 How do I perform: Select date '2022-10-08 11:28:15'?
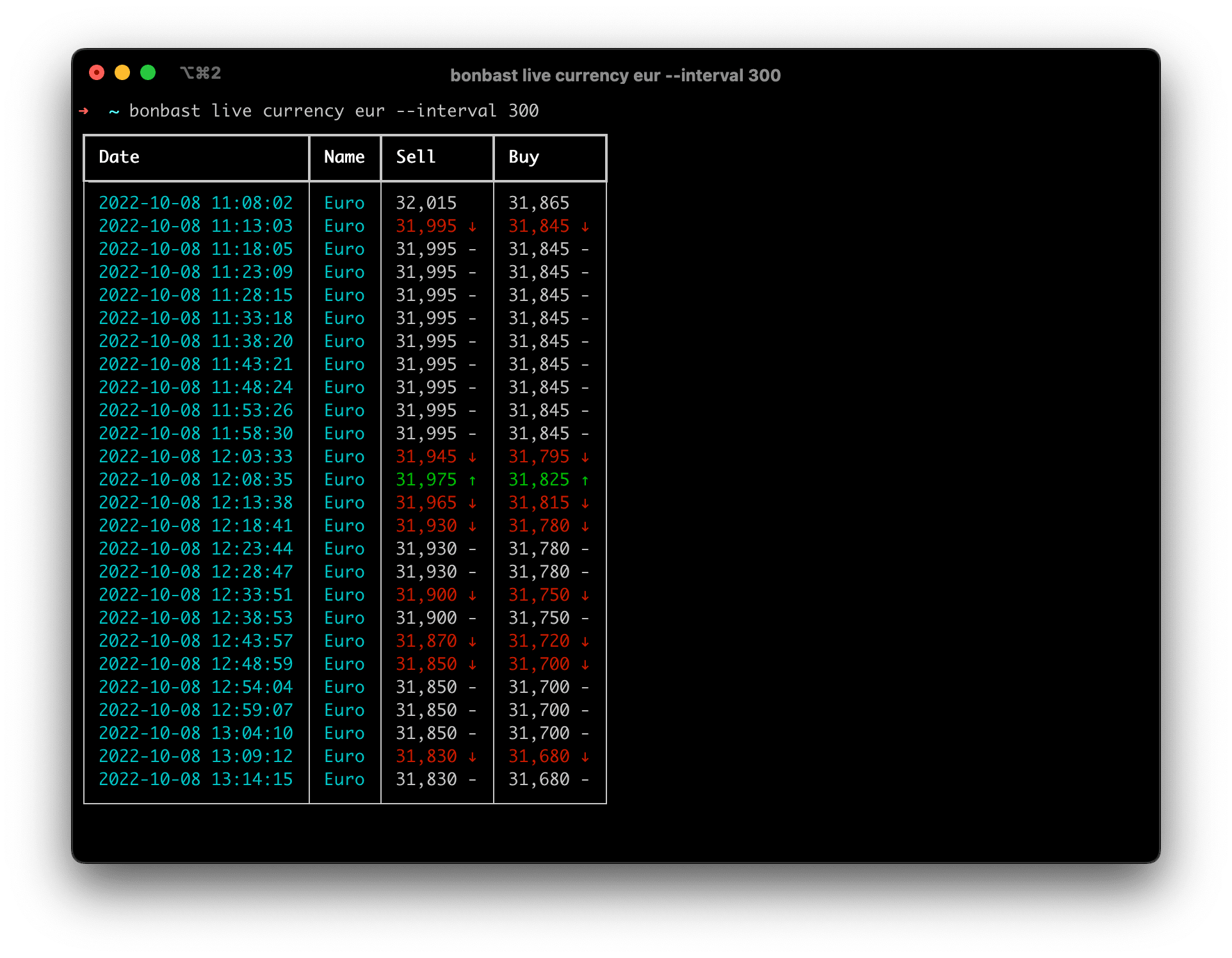[x=196, y=295]
